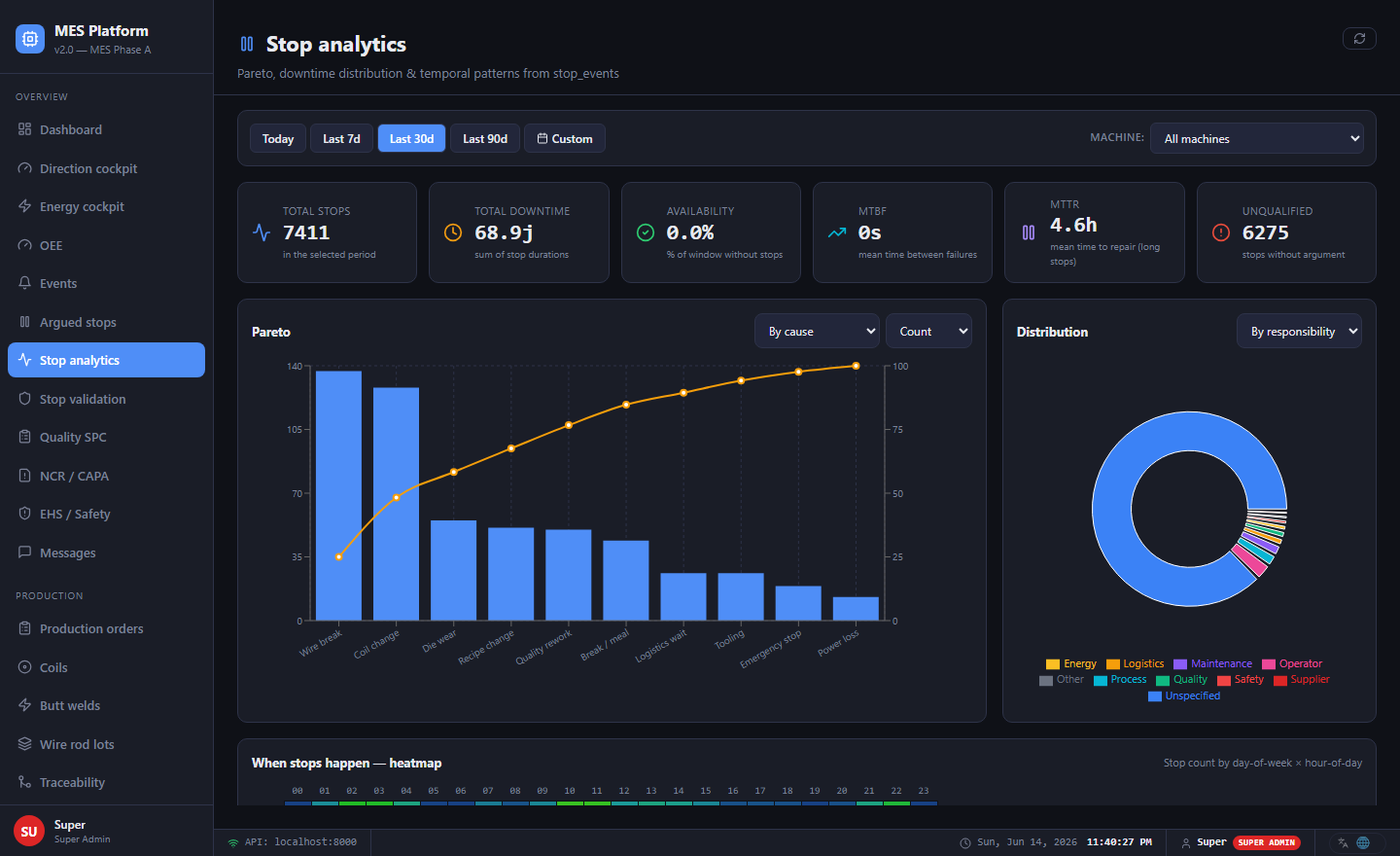Open the By responsibility dropdown
This screenshot has width=1400, height=856.
(1299, 331)
